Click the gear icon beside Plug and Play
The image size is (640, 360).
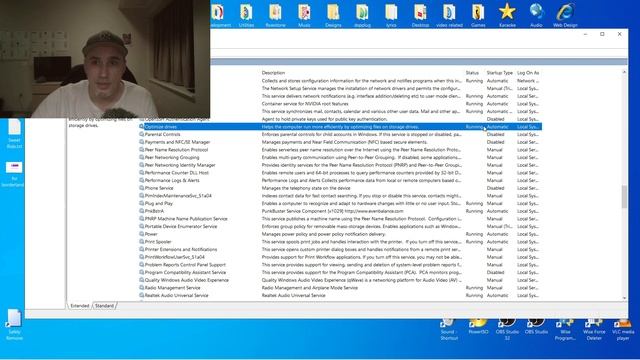tap(141, 203)
